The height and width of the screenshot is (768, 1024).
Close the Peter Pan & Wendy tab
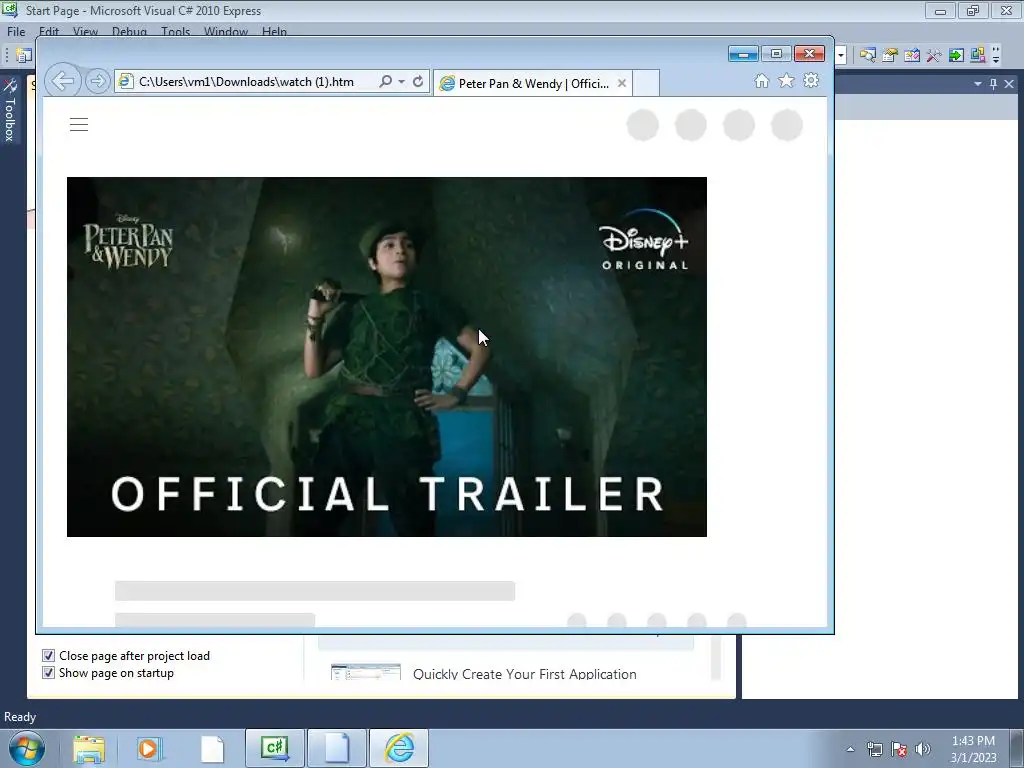pyautogui.click(x=622, y=84)
